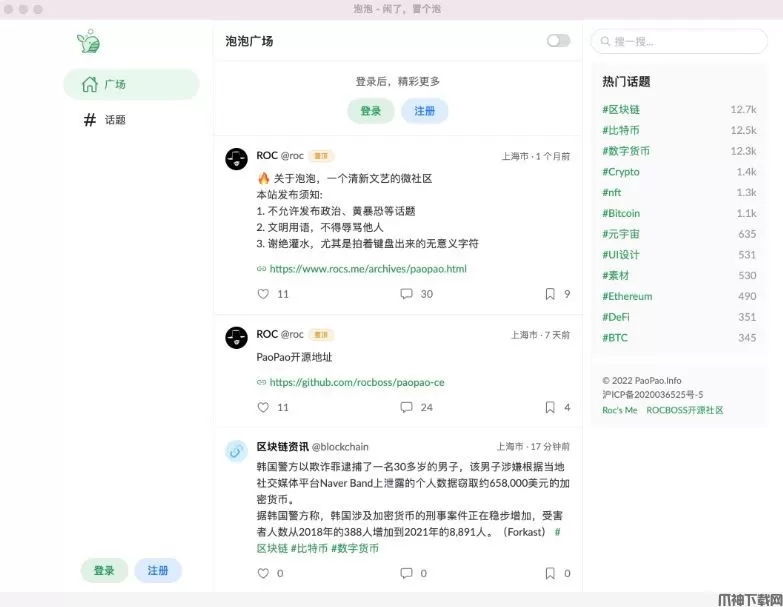Open link rocs.me/archives/paopao.html
783x607 pixels.
[x=368, y=269]
